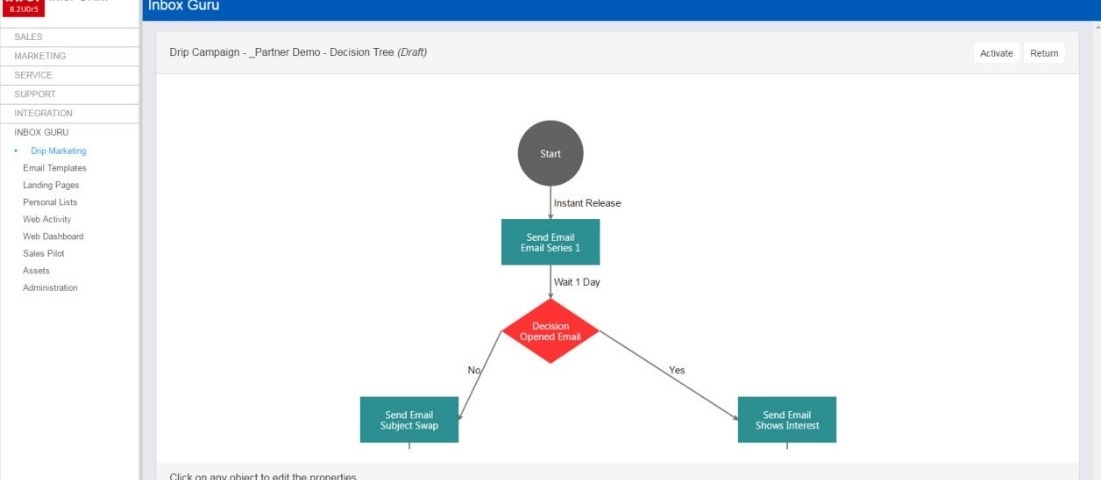Go to Assets
The height and width of the screenshot is (480, 1101).
[x=37, y=270]
